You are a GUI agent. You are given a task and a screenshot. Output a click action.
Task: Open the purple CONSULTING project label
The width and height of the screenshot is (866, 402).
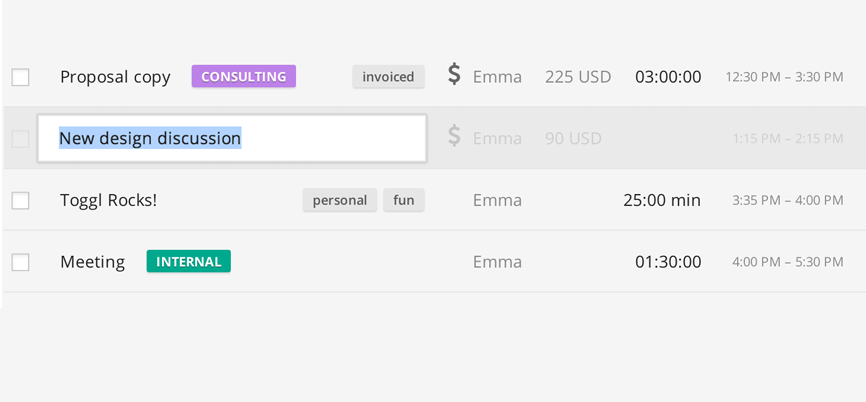coord(244,76)
